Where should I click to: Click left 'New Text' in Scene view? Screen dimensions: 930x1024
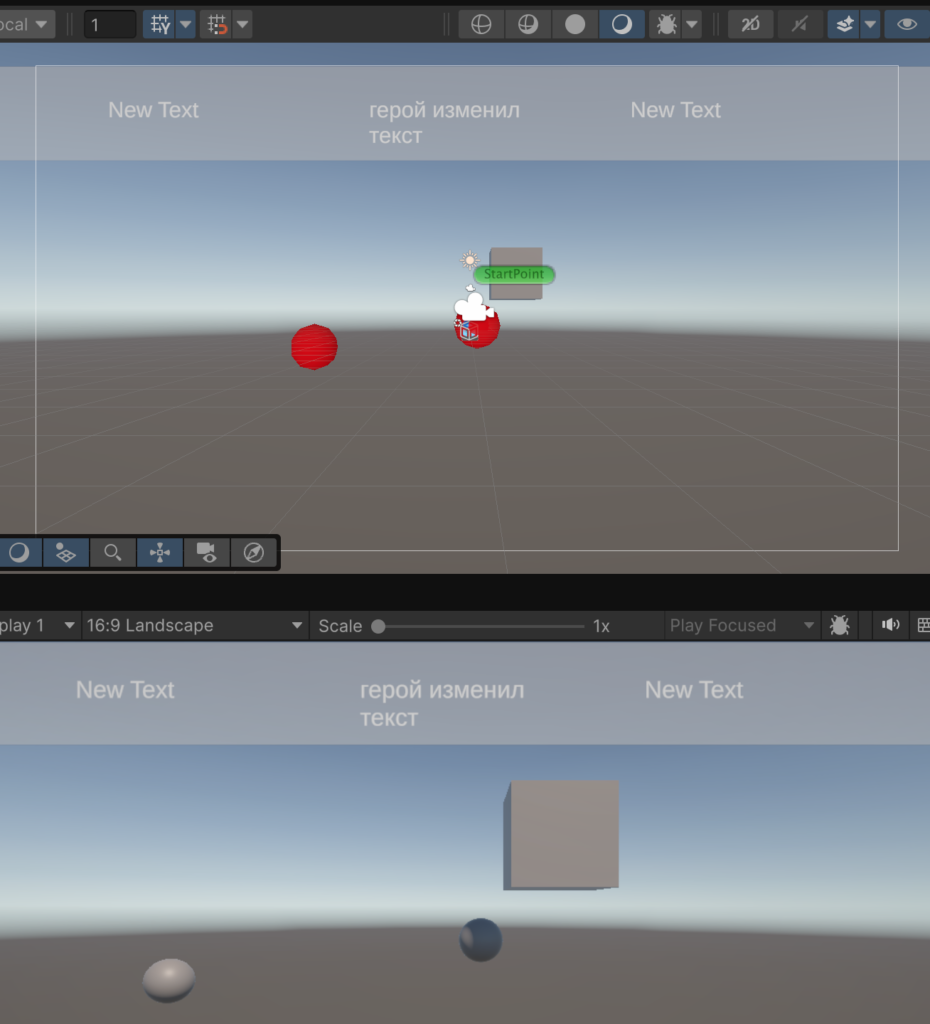(x=153, y=110)
